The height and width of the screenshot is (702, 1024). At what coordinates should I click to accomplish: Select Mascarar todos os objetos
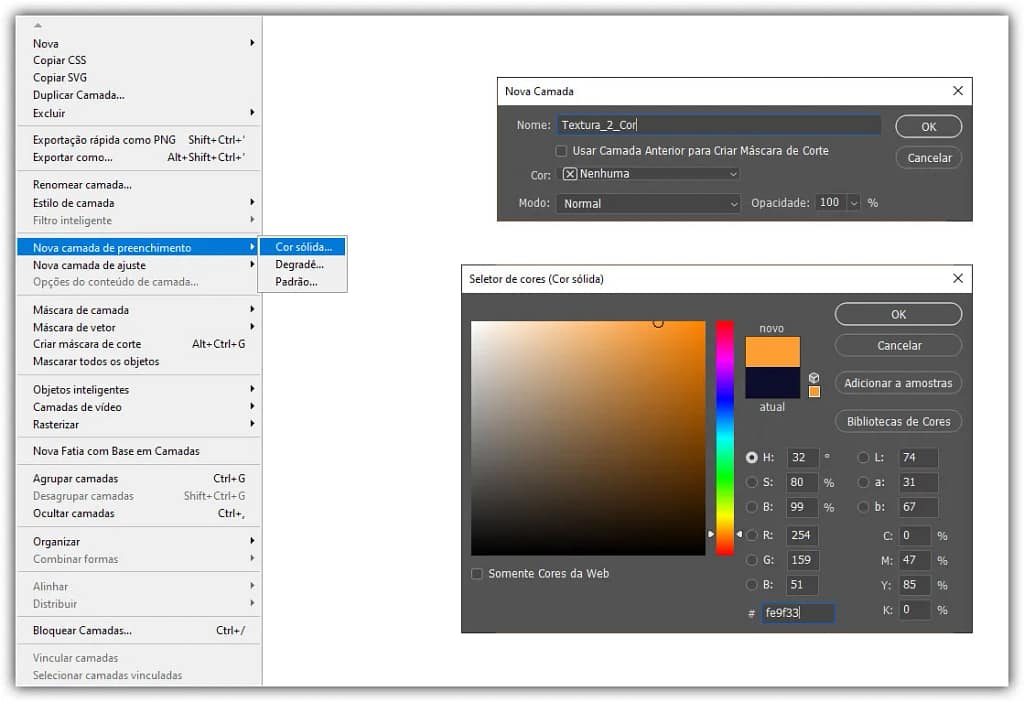[139, 362]
